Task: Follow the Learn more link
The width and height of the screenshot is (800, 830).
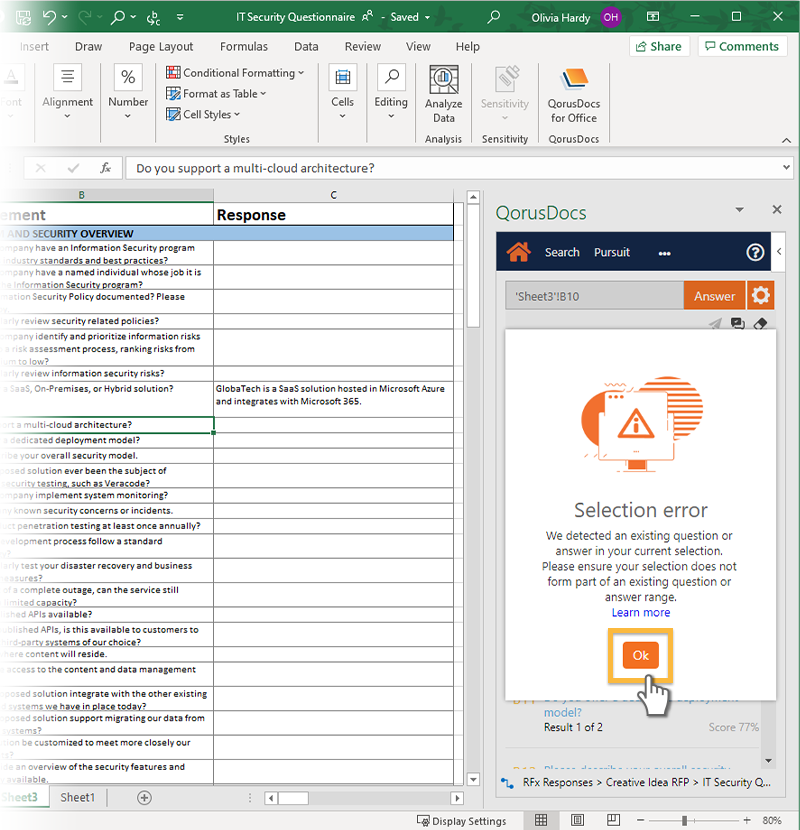Action: (641, 612)
